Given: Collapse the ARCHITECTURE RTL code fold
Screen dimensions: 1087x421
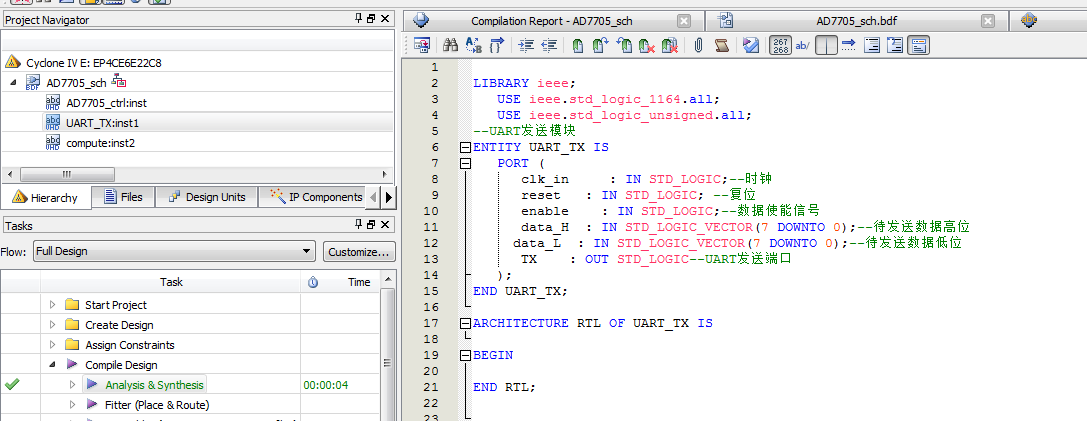Looking at the screenshot, I should 465,323.
